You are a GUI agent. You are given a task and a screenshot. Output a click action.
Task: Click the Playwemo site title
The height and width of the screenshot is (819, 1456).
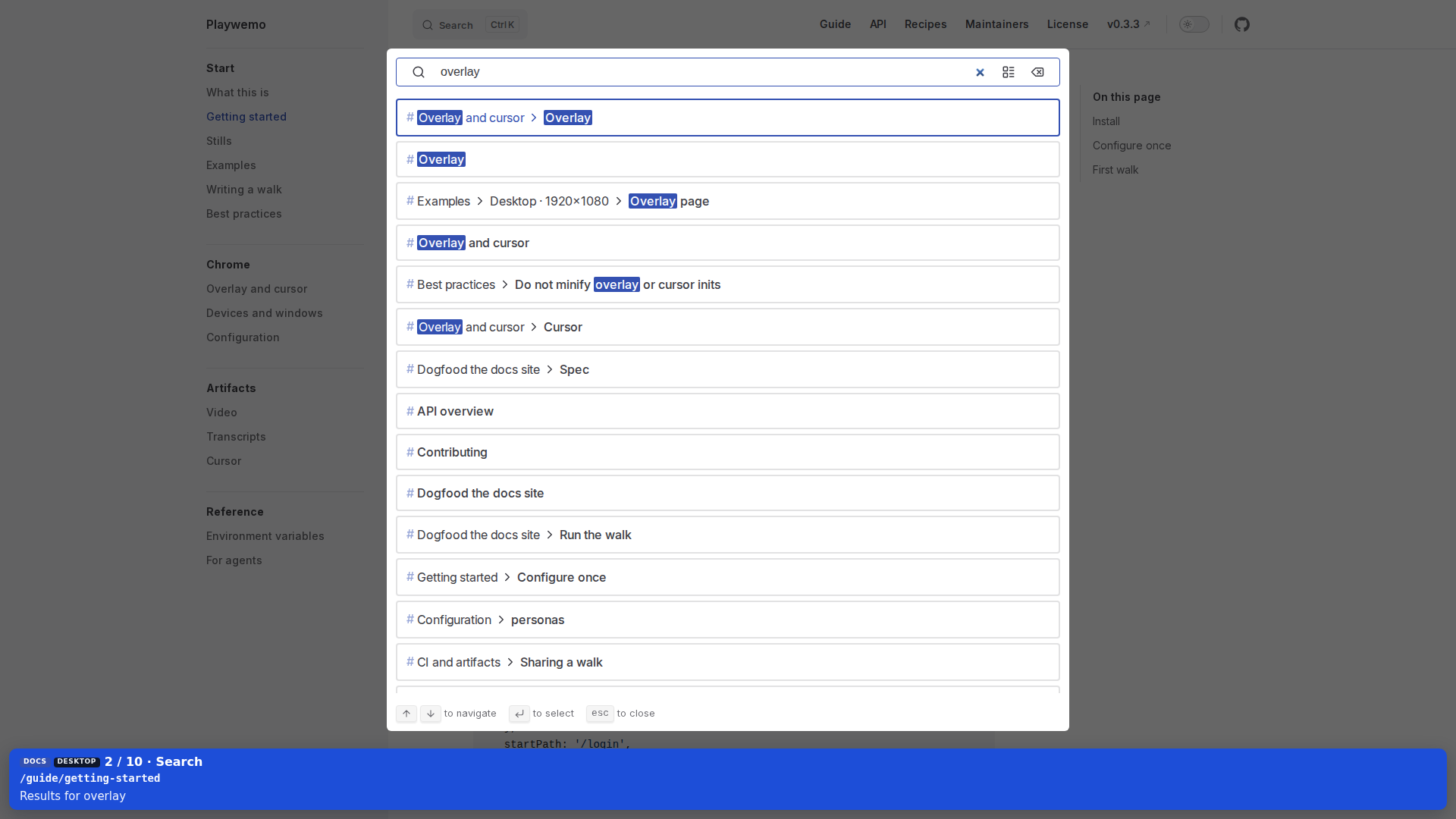click(236, 24)
